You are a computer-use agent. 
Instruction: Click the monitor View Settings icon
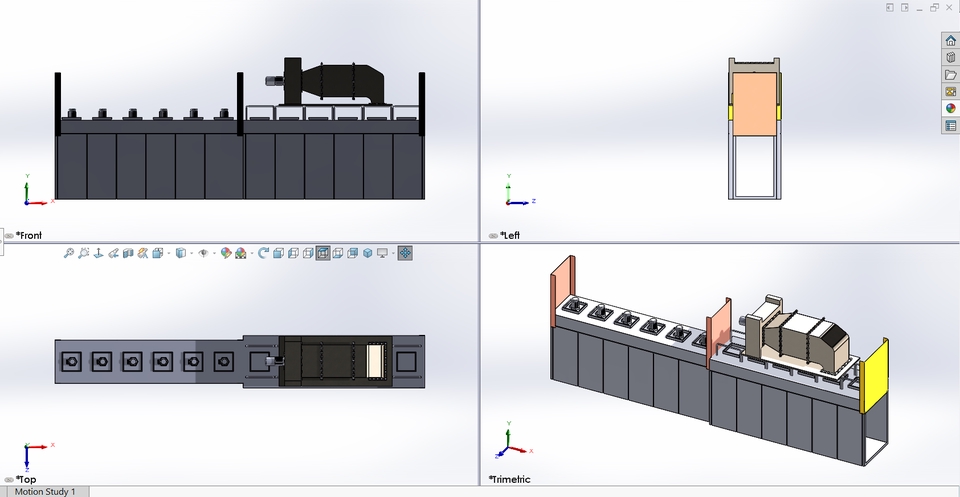(382, 253)
